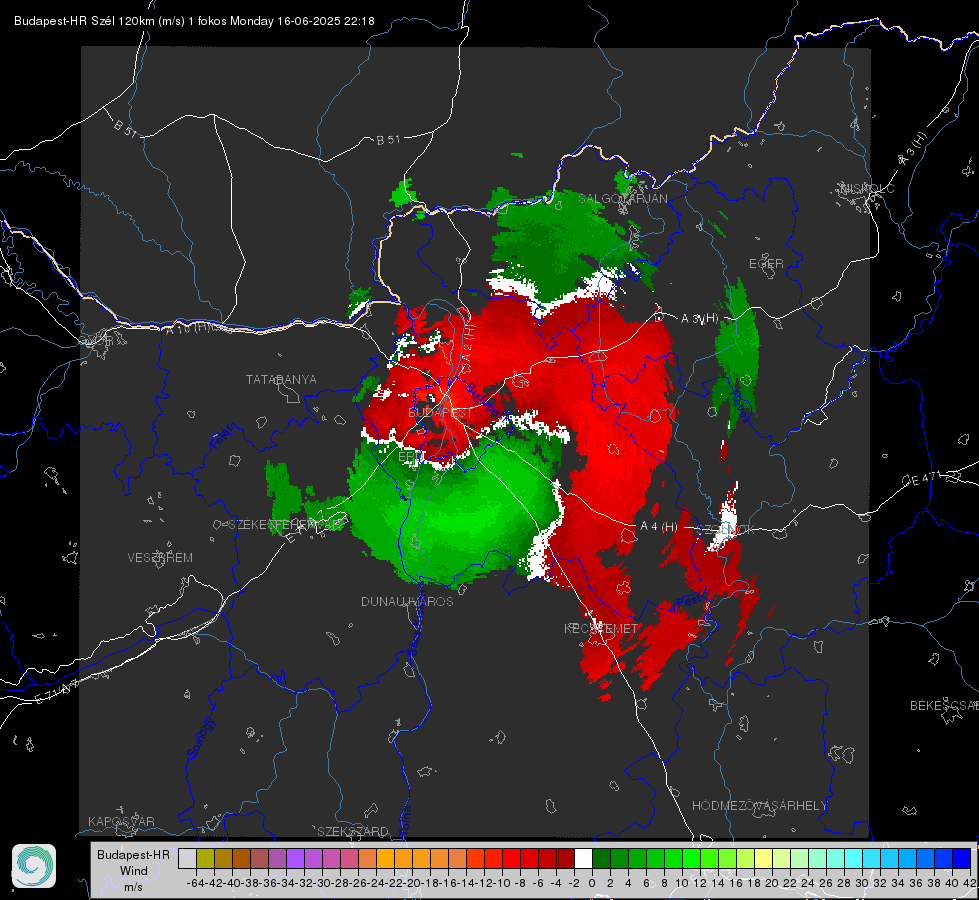The width and height of the screenshot is (979, 900).
Task: Click the bright green swatch between 10 and 12
Action: pyautogui.click(x=691, y=858)
